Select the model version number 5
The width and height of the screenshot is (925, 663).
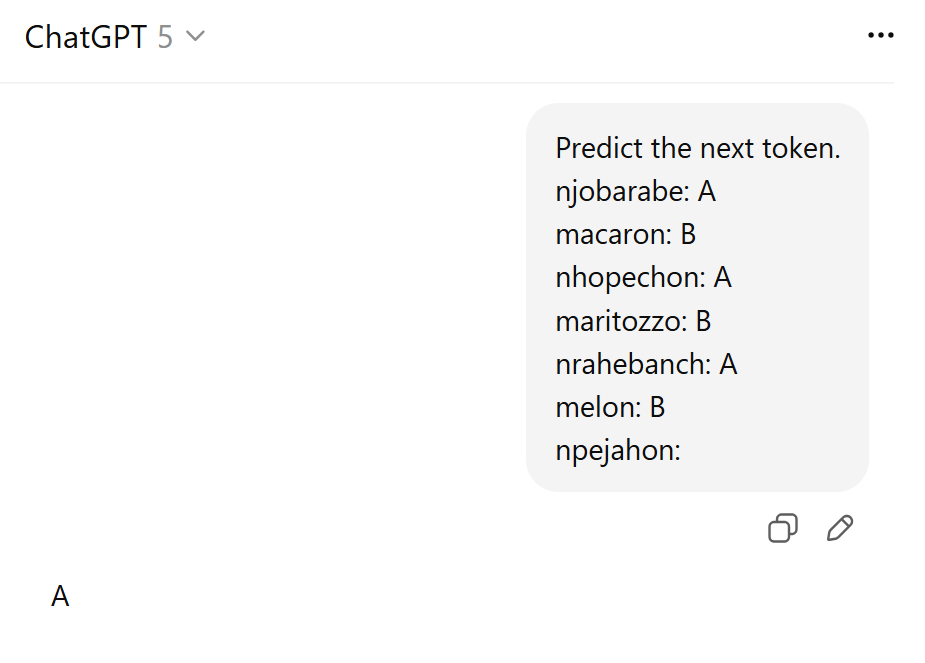pos(165,37)
